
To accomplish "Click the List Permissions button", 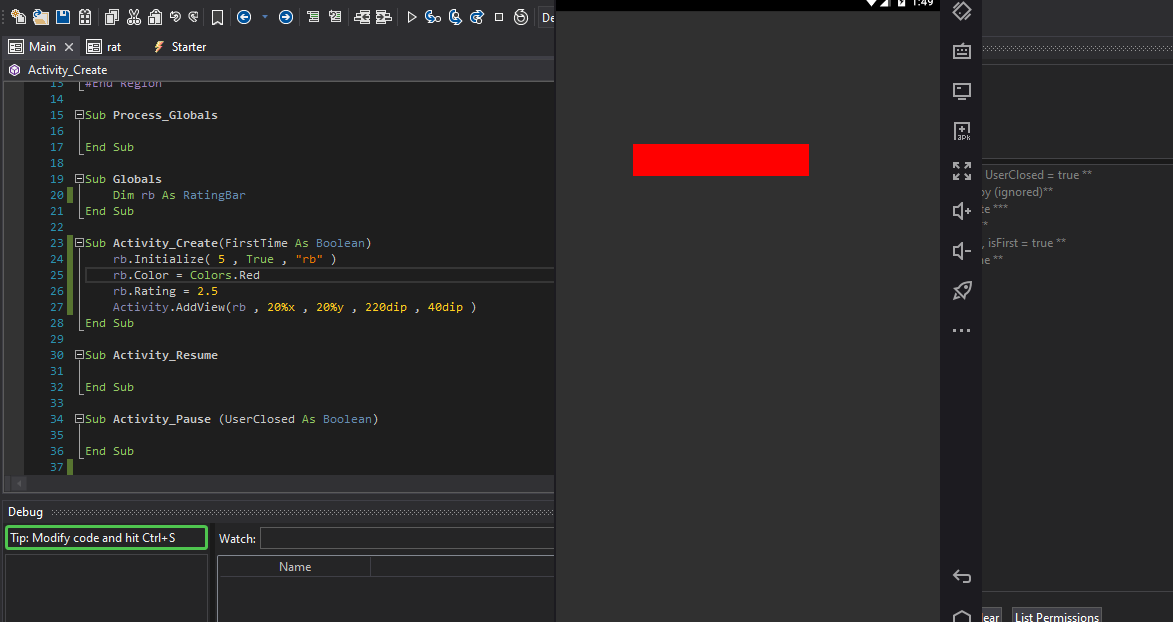I will 1056,616.
